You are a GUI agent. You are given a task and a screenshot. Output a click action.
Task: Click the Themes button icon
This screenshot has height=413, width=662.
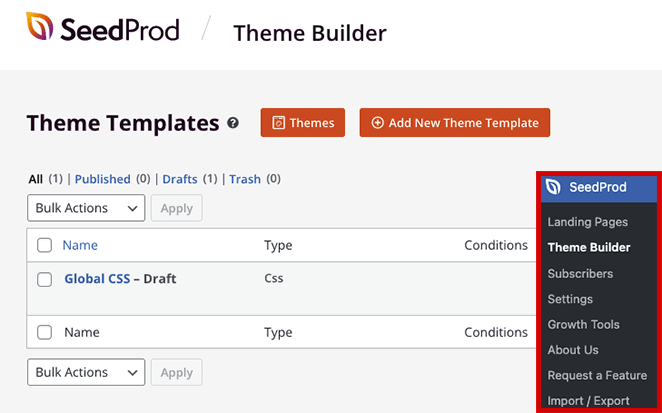click(x=277, y=123)
